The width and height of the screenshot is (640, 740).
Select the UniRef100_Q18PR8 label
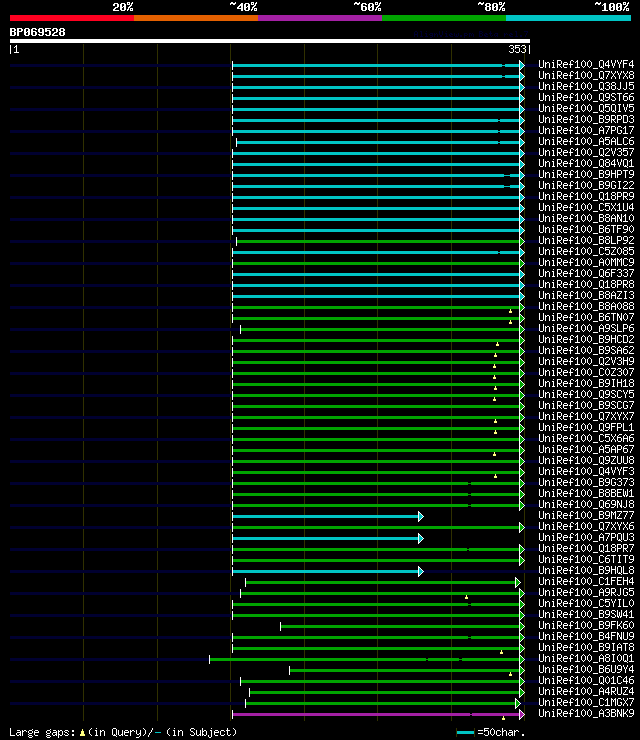coord(586,284)
